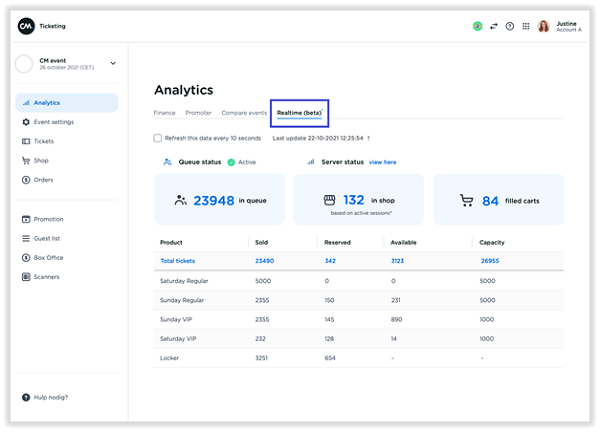Click the queue people icon

point(180,200)
